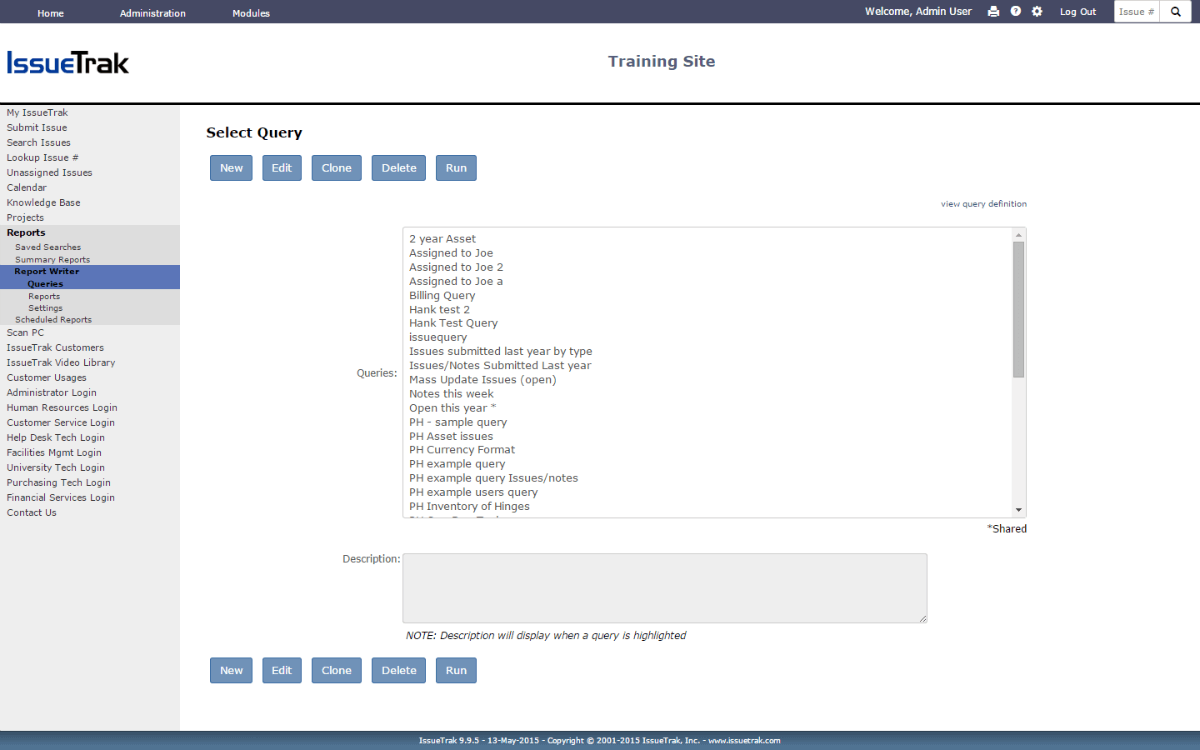Image resolution: width=1200 pixels, height=750 pixels.
Task: Select the 'PH Currency Format' query
Action: click(x=462, y=450)
